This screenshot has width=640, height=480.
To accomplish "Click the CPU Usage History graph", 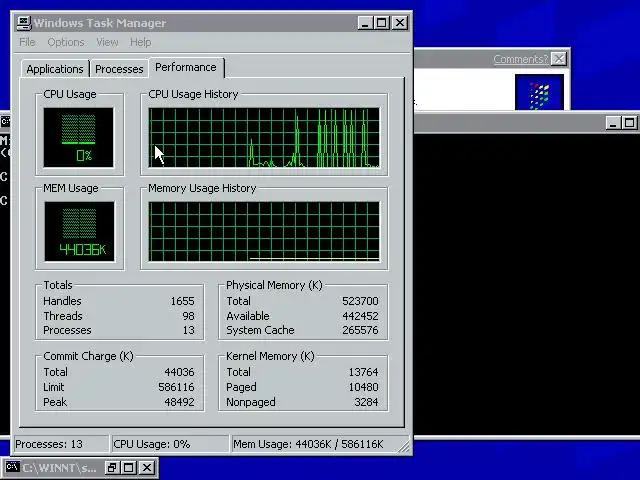I will click(264, 138).
